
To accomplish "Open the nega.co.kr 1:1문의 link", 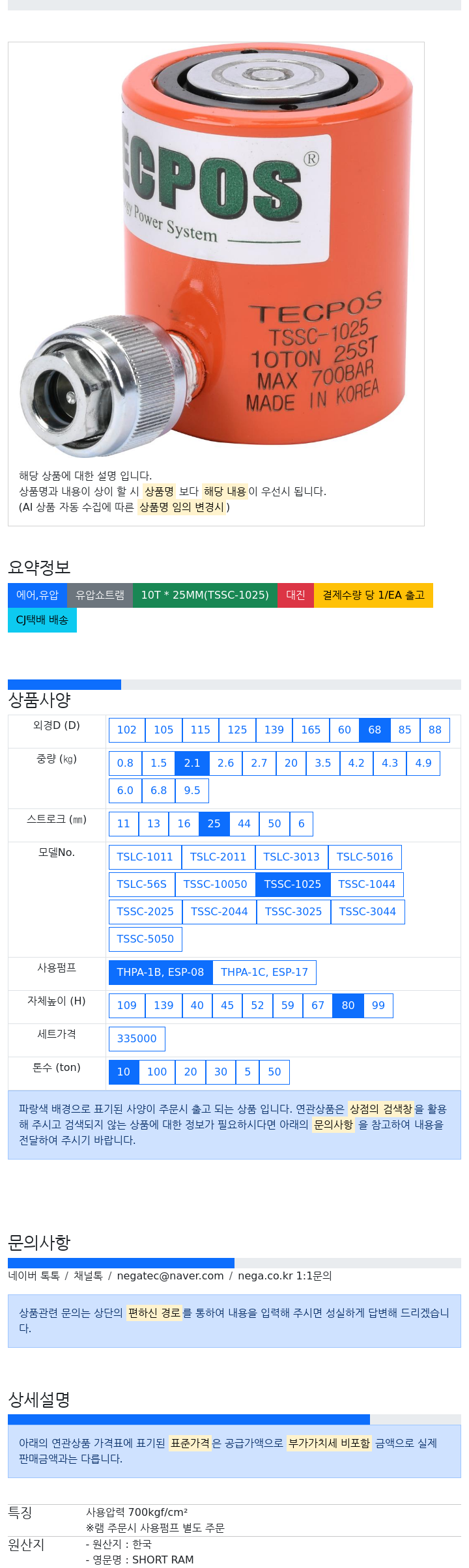I will click(x=285, y=1276).
